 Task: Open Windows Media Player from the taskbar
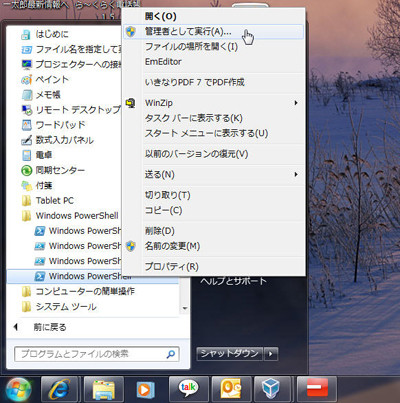(145, 389)
